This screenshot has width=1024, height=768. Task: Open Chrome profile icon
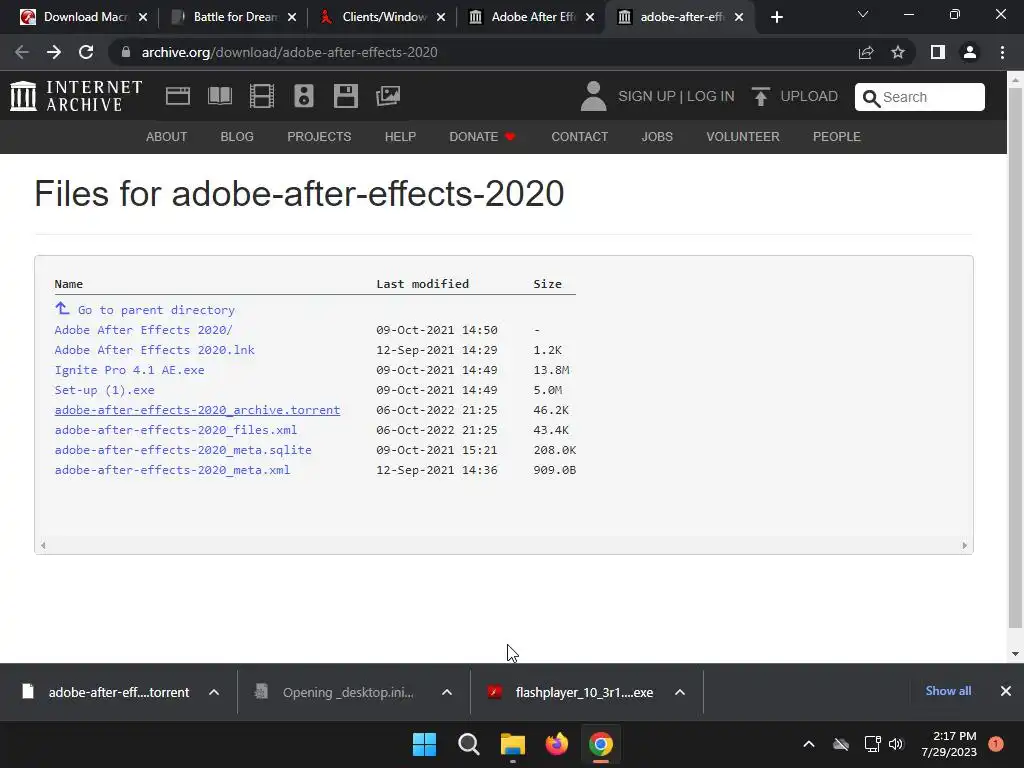pyautogui.click(x=970, y=52)
